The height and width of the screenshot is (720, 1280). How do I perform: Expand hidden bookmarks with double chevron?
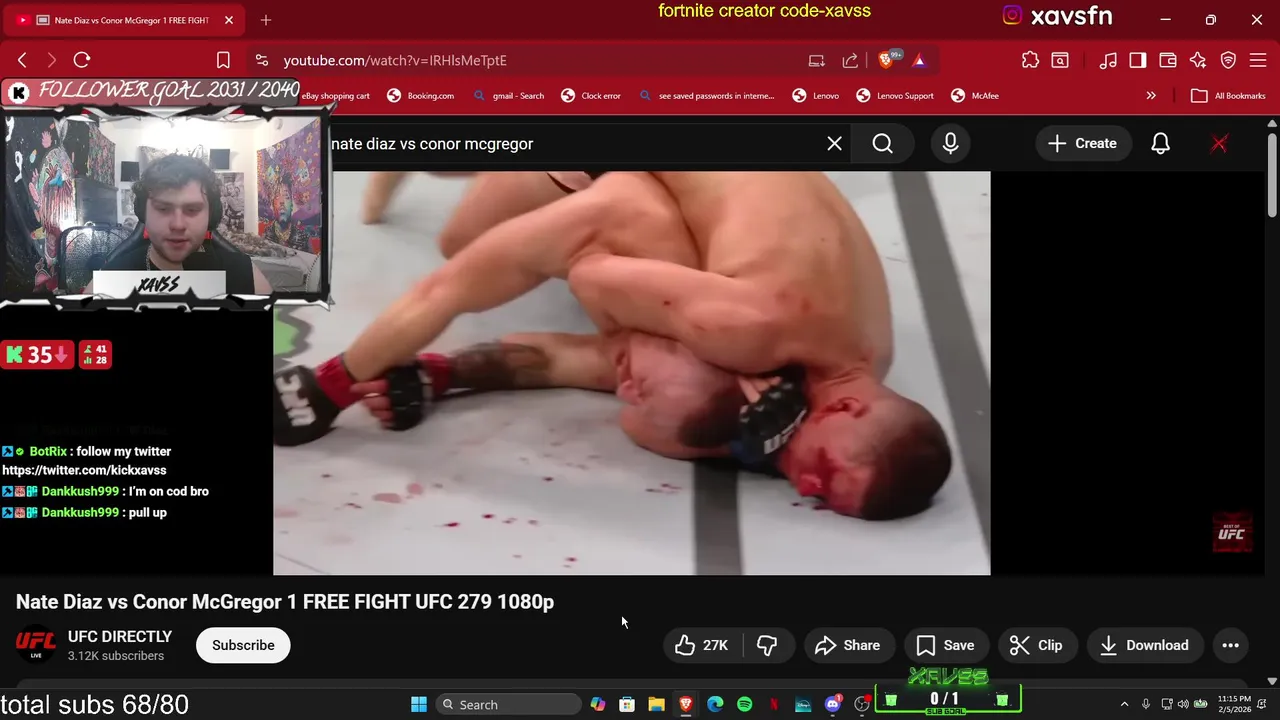[1151, 96]
